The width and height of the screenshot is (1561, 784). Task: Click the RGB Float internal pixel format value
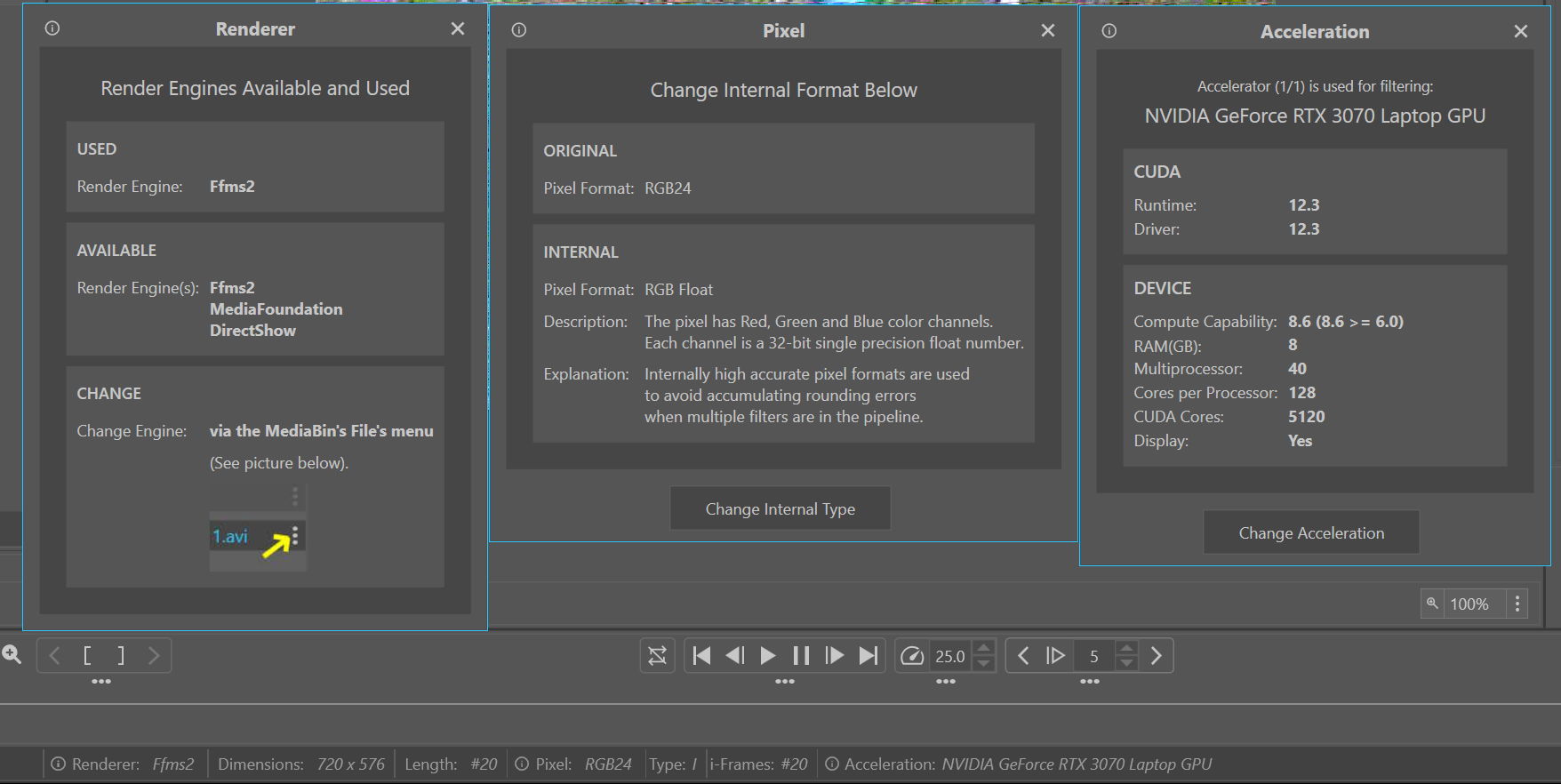678,289
